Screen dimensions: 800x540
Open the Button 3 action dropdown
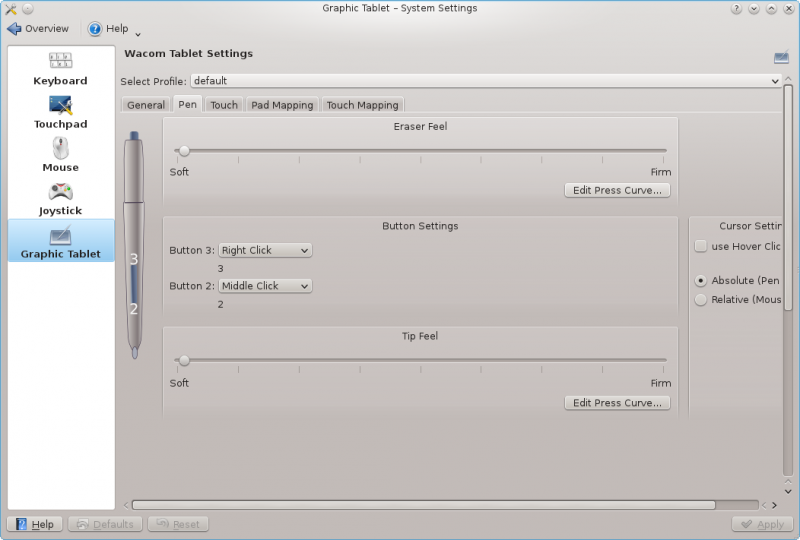[x=265, y=250]
